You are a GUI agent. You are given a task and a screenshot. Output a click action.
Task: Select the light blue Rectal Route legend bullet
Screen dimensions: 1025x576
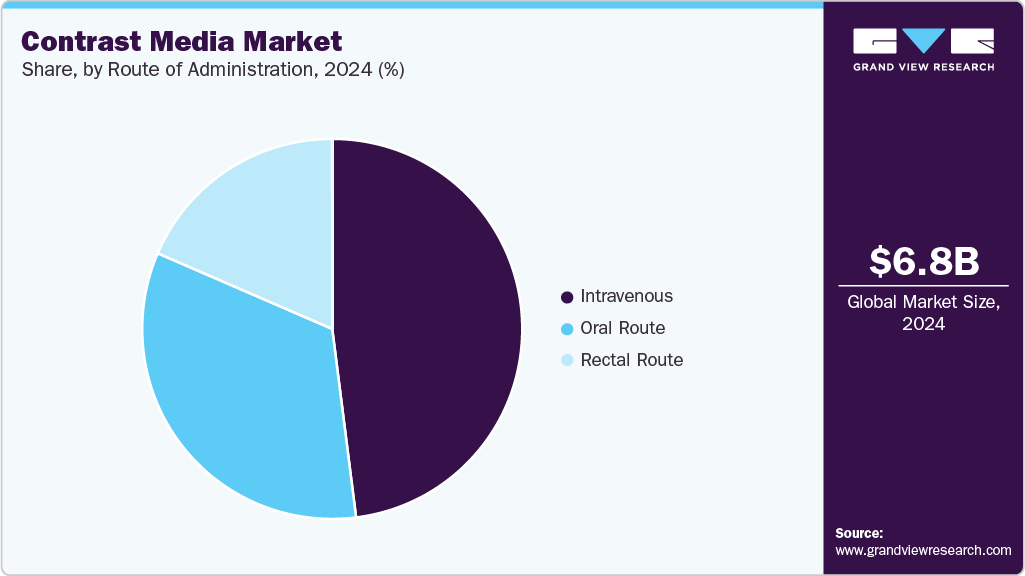pos(567,360)
